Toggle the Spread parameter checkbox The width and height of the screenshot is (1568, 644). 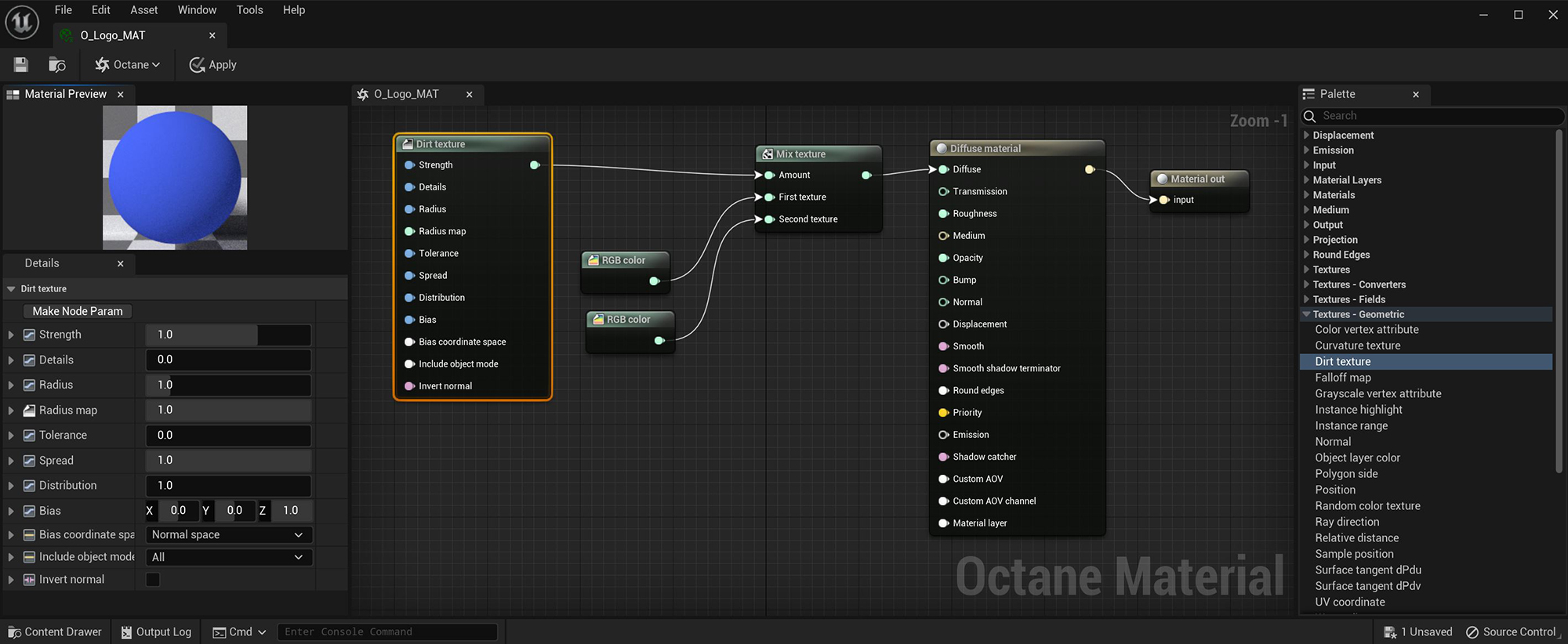[30, 461]
